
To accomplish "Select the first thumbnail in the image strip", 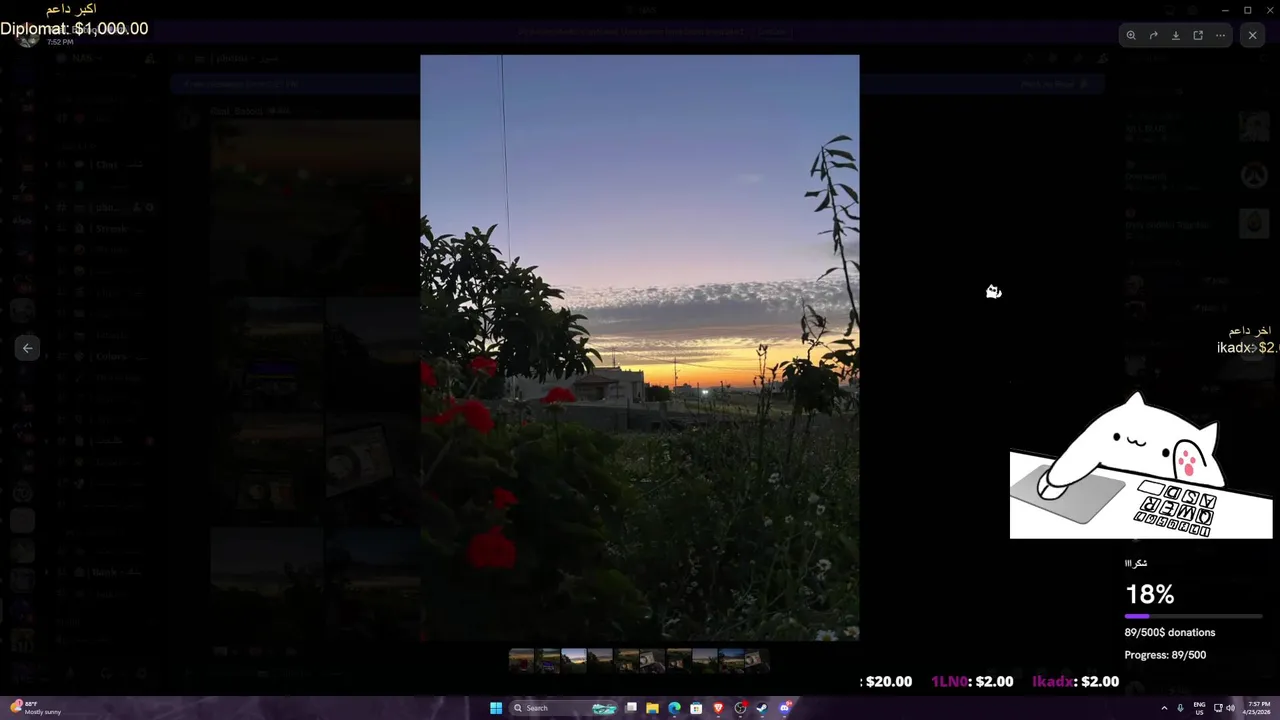I will tap(521, 660).
